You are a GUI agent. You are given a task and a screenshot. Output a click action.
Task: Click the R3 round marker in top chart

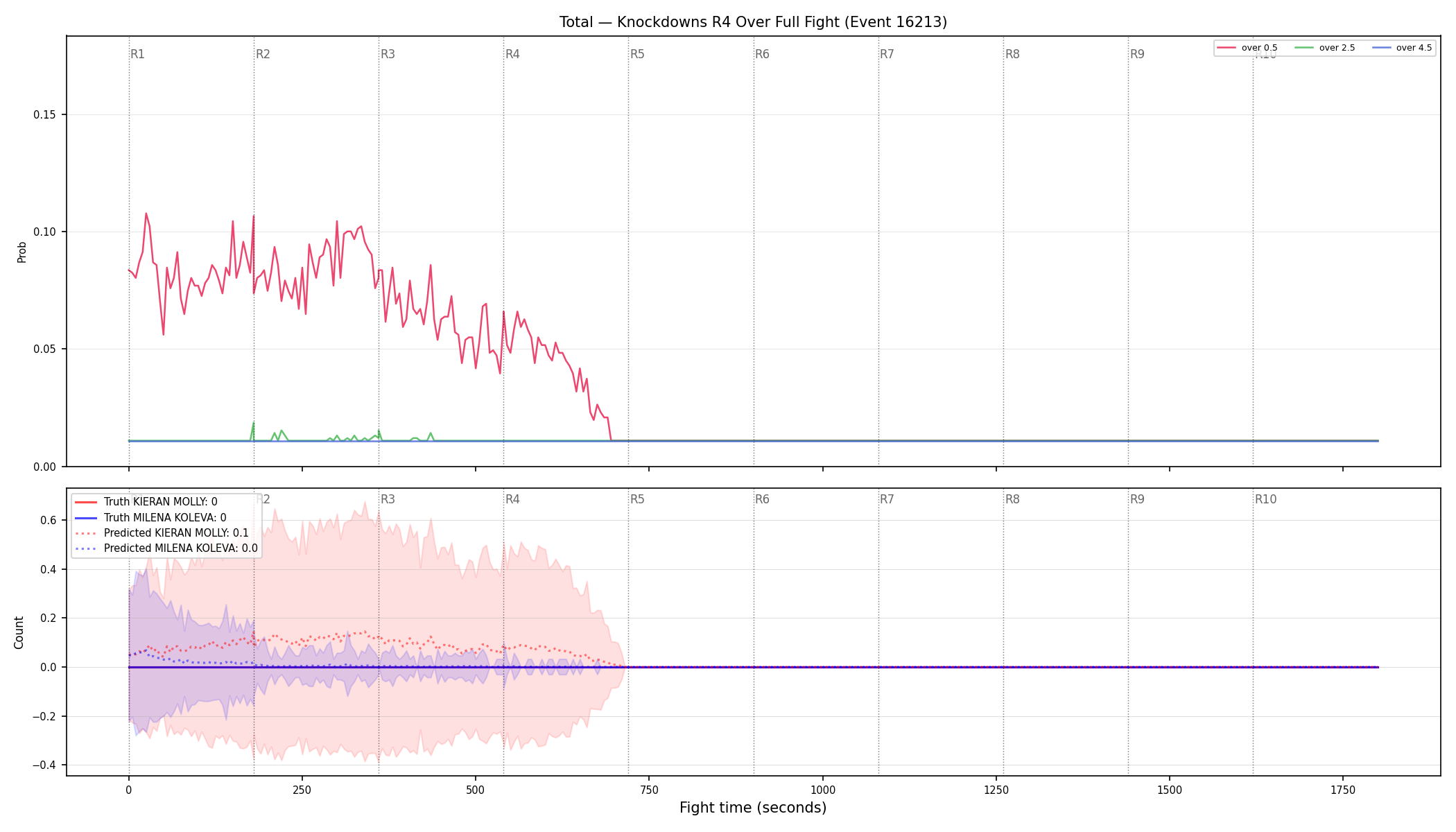388,54
